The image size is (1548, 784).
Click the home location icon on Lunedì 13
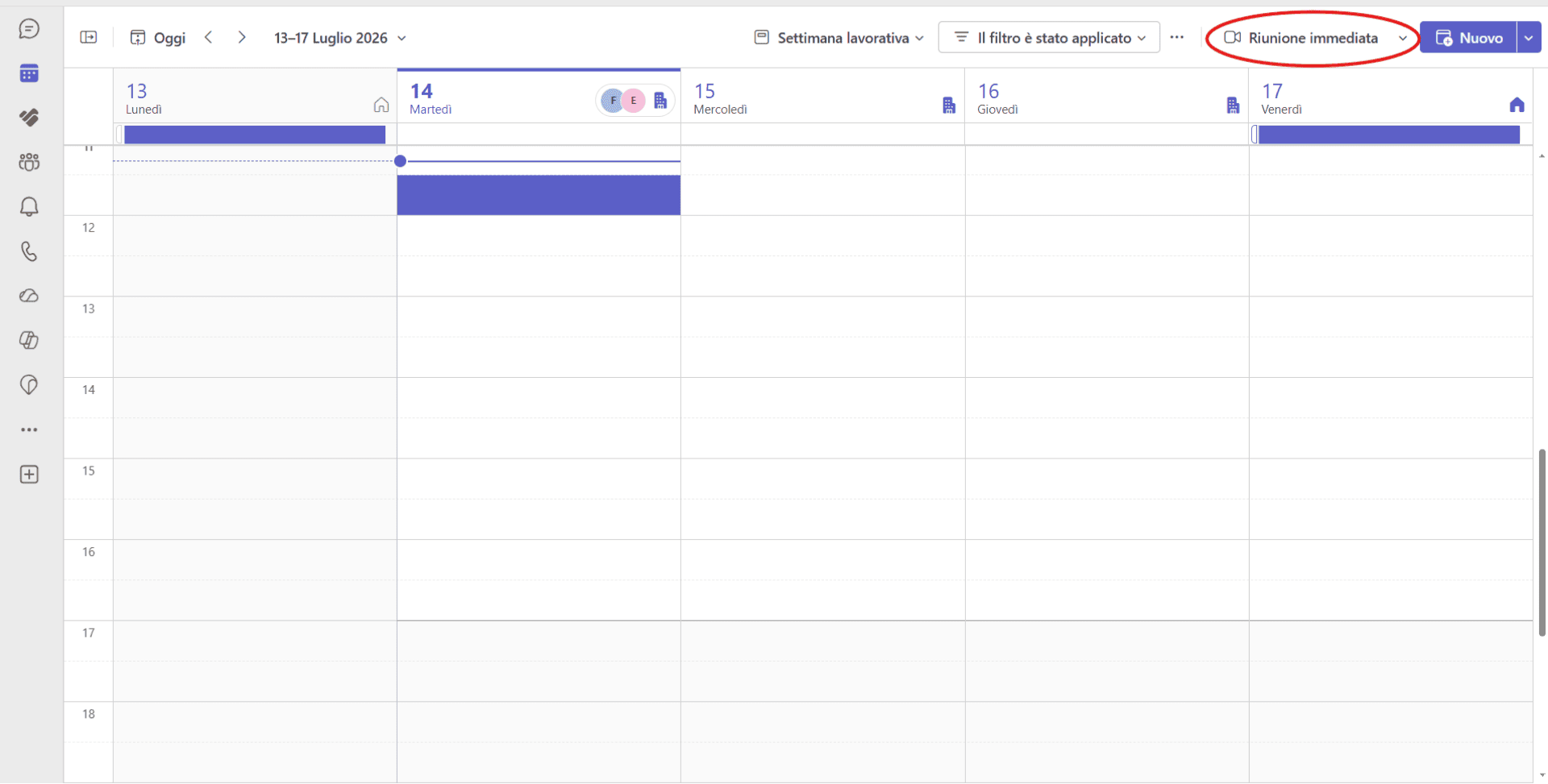[x=381, y=105]
